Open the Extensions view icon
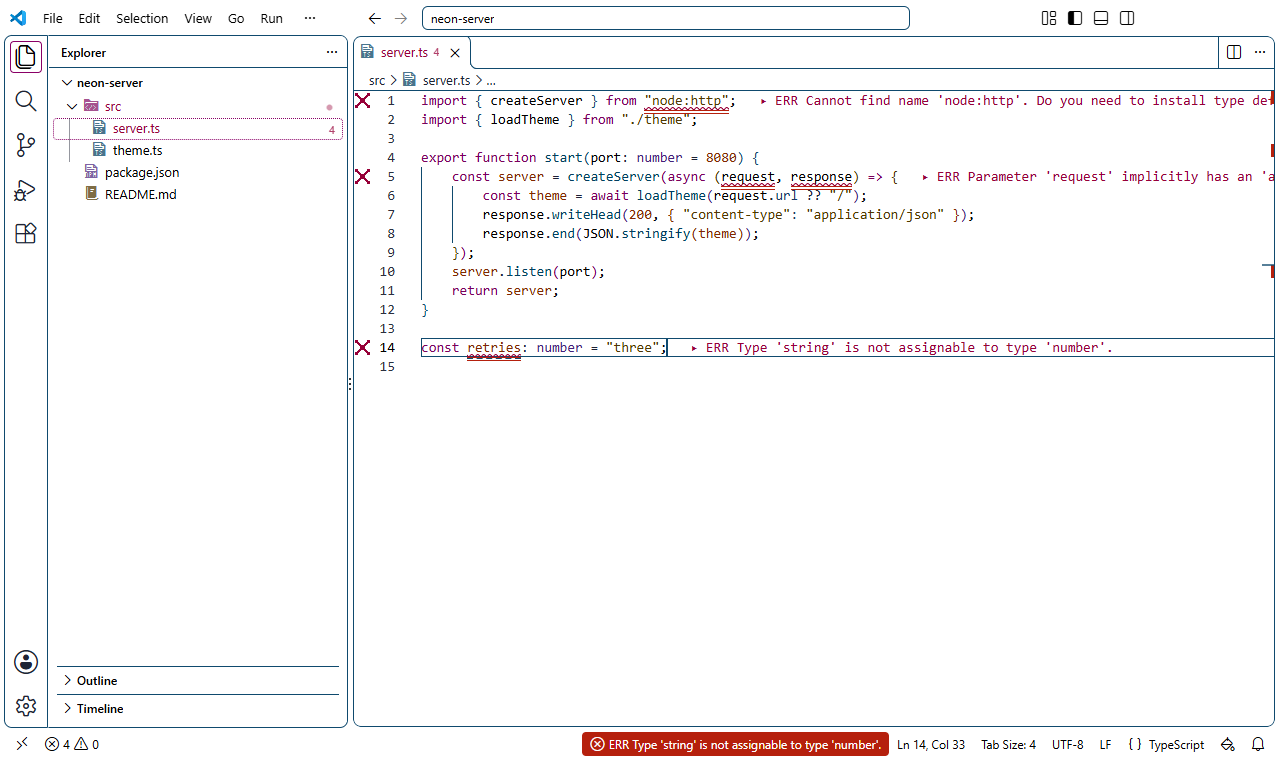This screenshot has width=1280, height=760. (26, 234)
